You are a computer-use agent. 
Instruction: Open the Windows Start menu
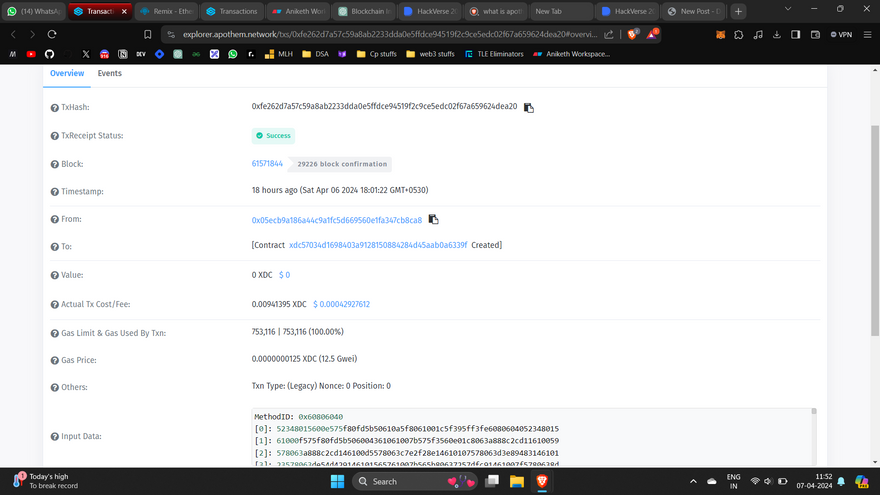point(338,481)
